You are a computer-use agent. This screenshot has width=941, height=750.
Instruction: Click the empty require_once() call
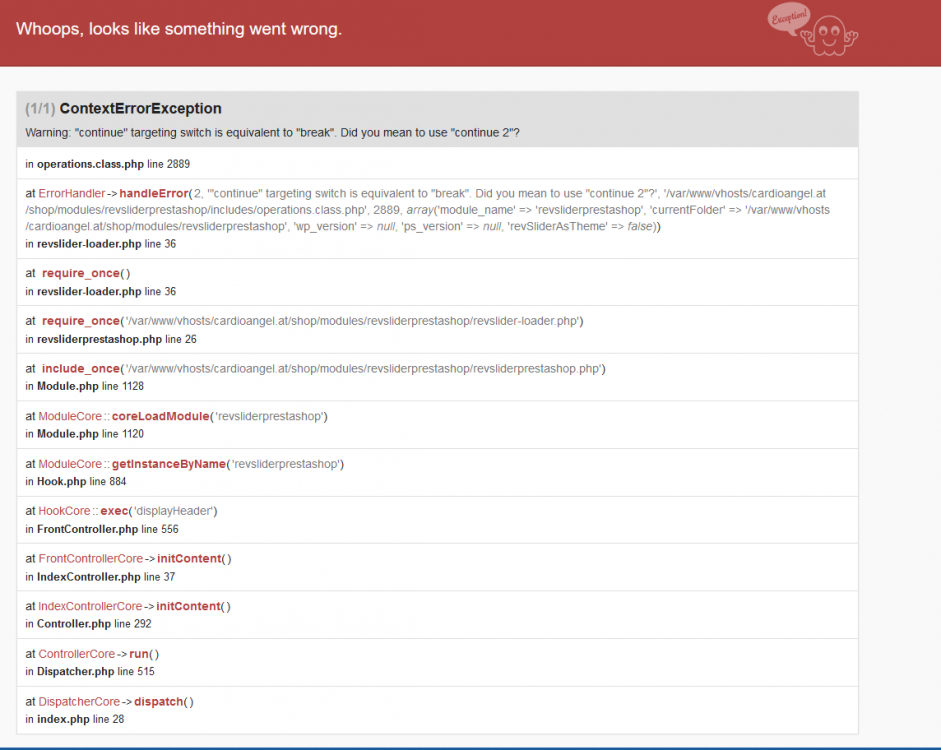click(x=86, y=274)
